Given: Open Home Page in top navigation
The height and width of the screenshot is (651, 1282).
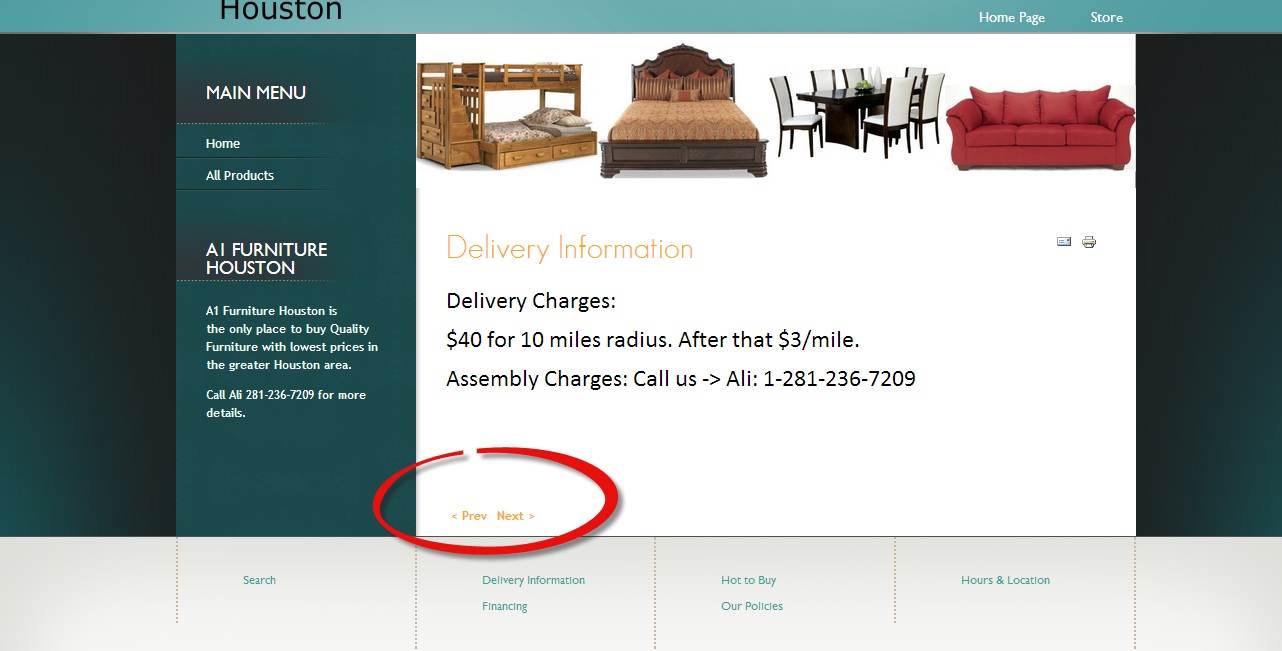Looking at the screenshot, I should point(1011,17).
